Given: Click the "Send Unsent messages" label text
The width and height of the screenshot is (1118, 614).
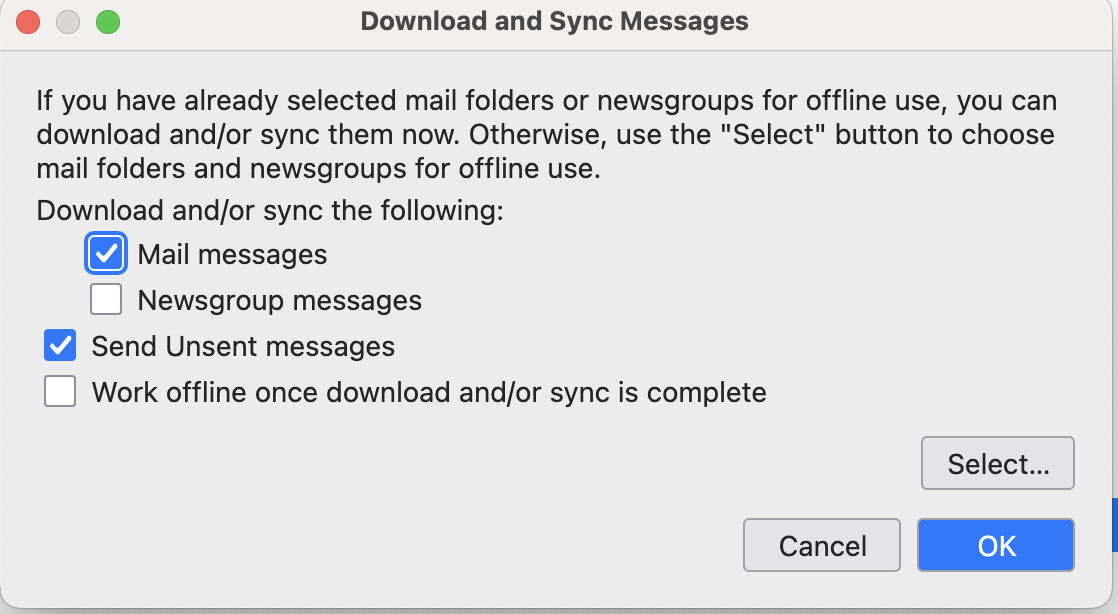Looking at the screenshot, I should [x=243, y=346].
